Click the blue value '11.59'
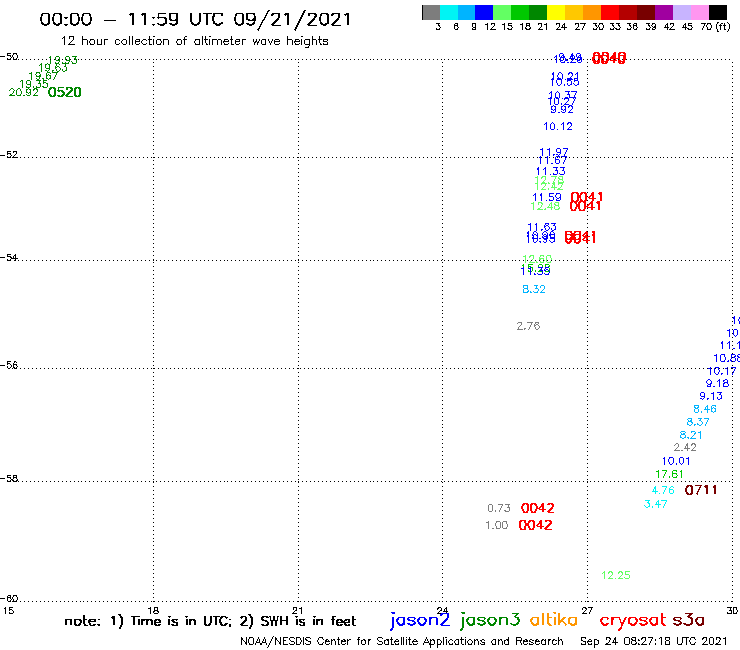The image size is (740, 650). [547, 197]
